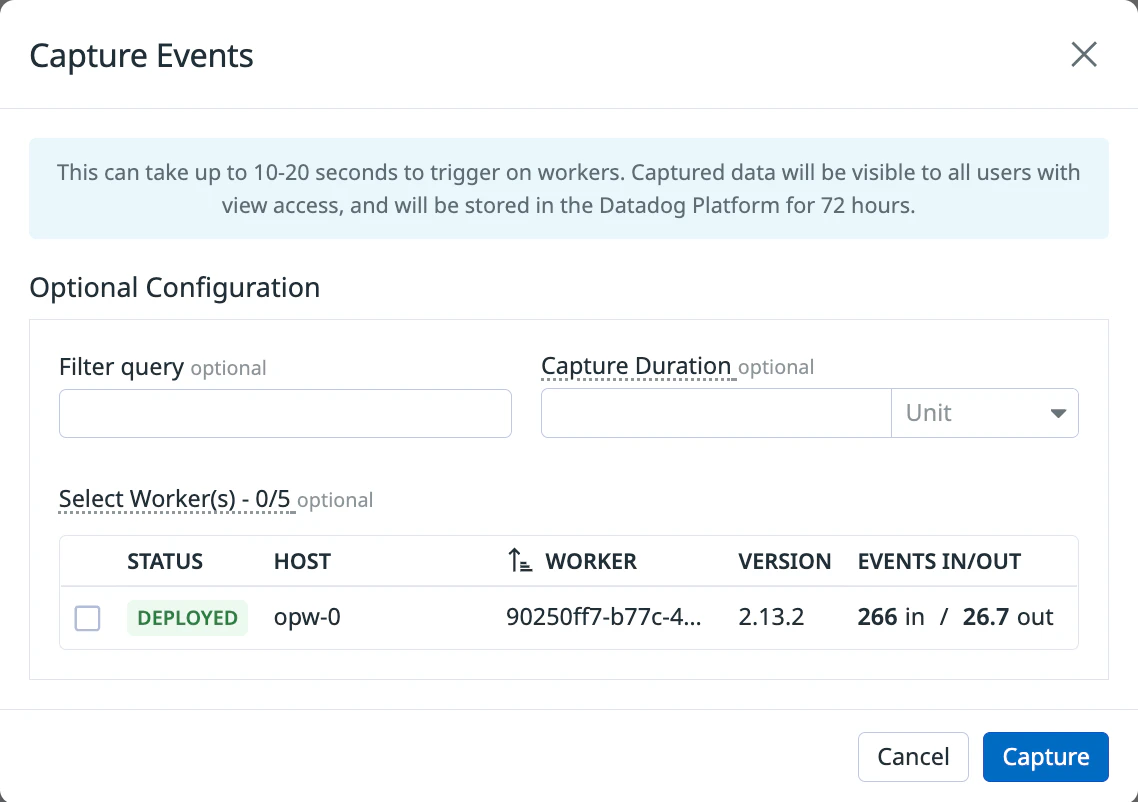Viewport: 1138px width, 802px height.
Task: Focus the Filter query input field
Action: 285,414
